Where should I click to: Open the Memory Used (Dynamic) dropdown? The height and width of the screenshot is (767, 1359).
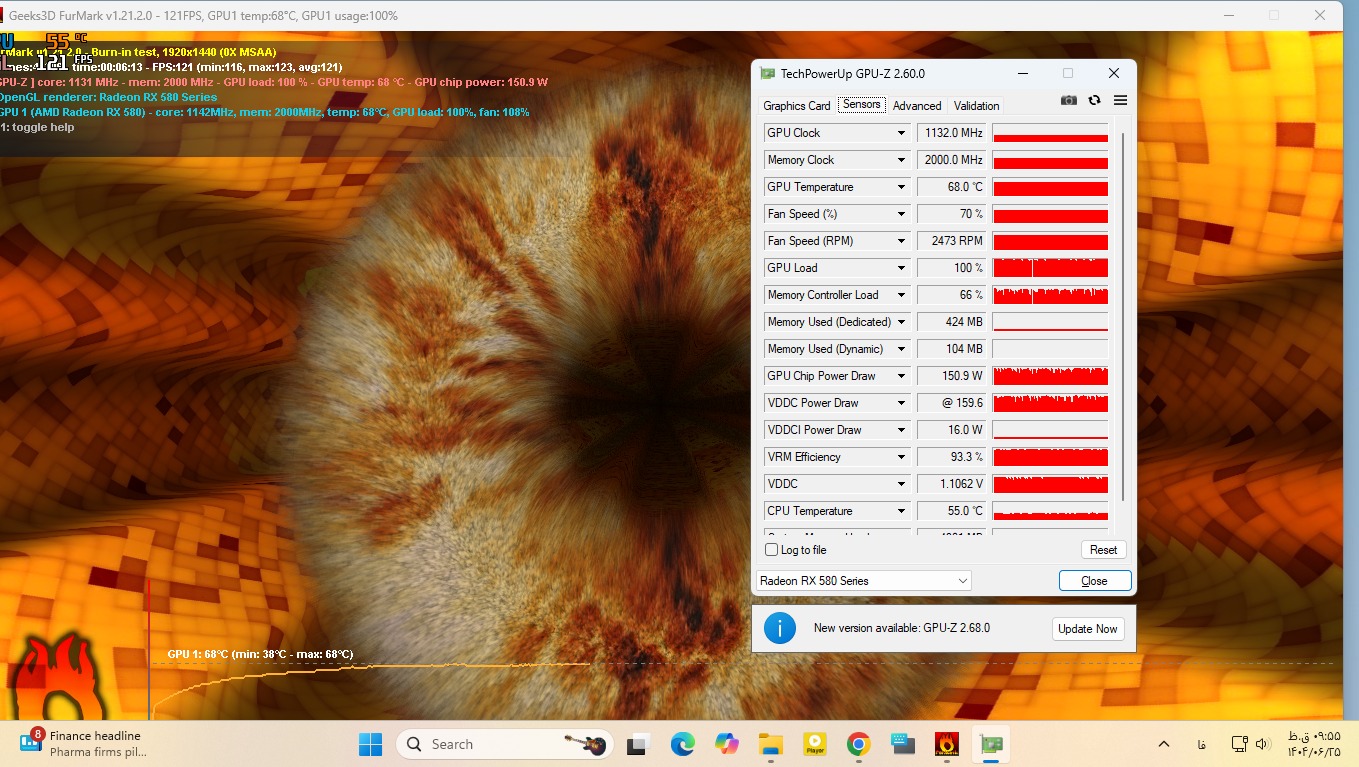(x=901, y=349)
